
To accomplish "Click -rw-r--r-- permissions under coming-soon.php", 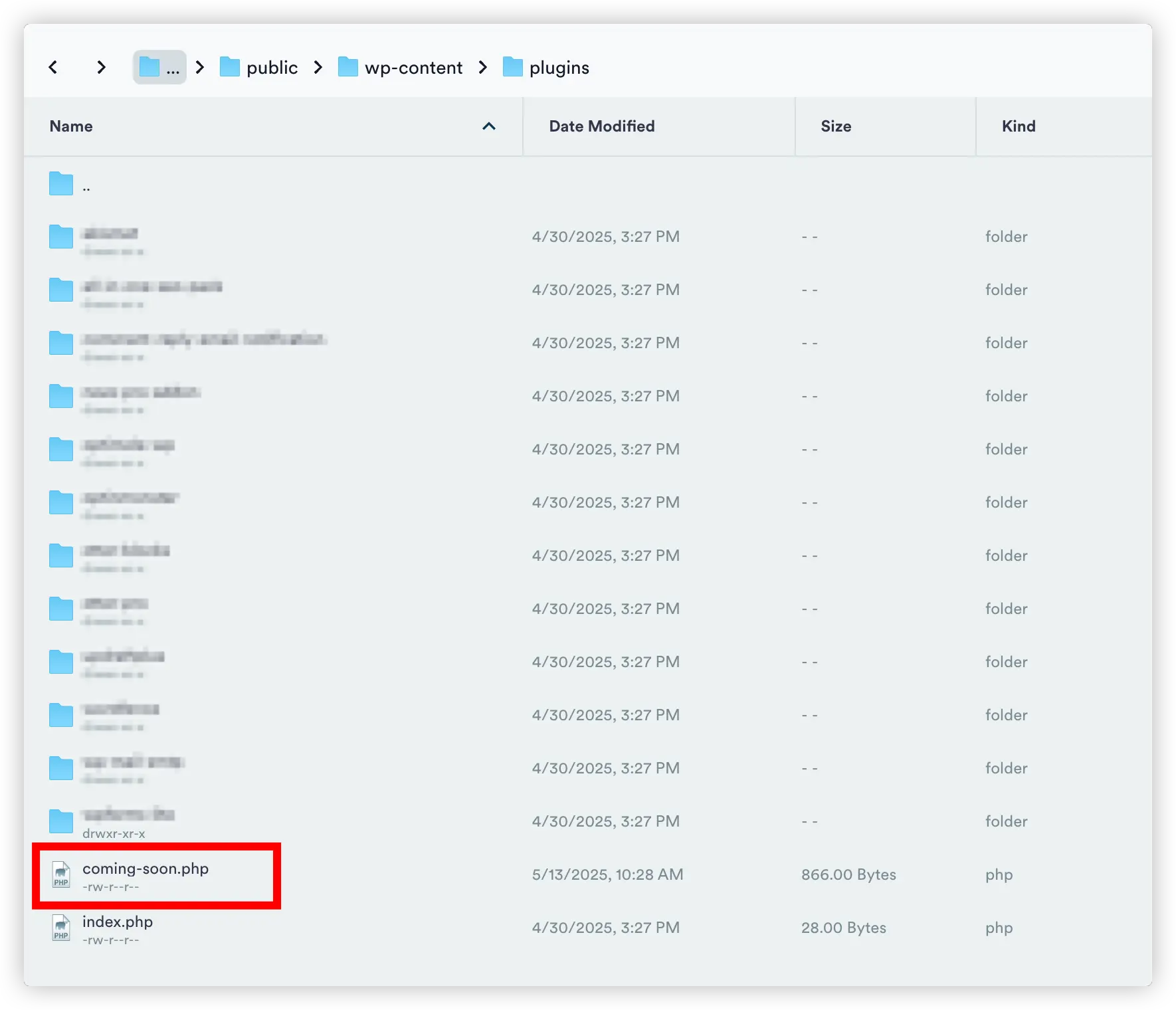I will pos(110,887).
